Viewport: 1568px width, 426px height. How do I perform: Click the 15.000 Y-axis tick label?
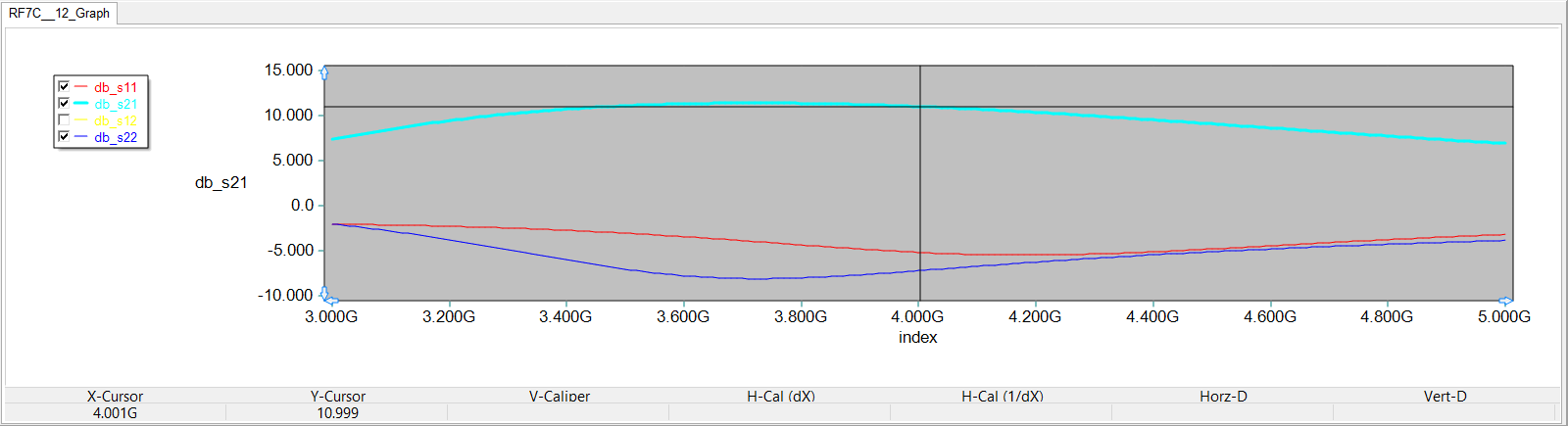[x=288, y=71]
